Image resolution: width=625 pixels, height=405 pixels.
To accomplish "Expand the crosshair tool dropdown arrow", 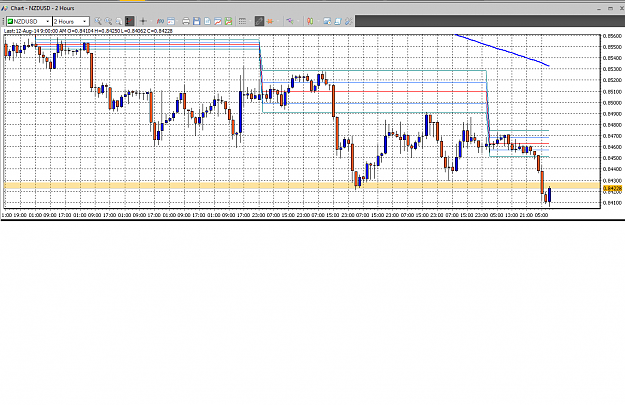I will (x=151, y=21).
